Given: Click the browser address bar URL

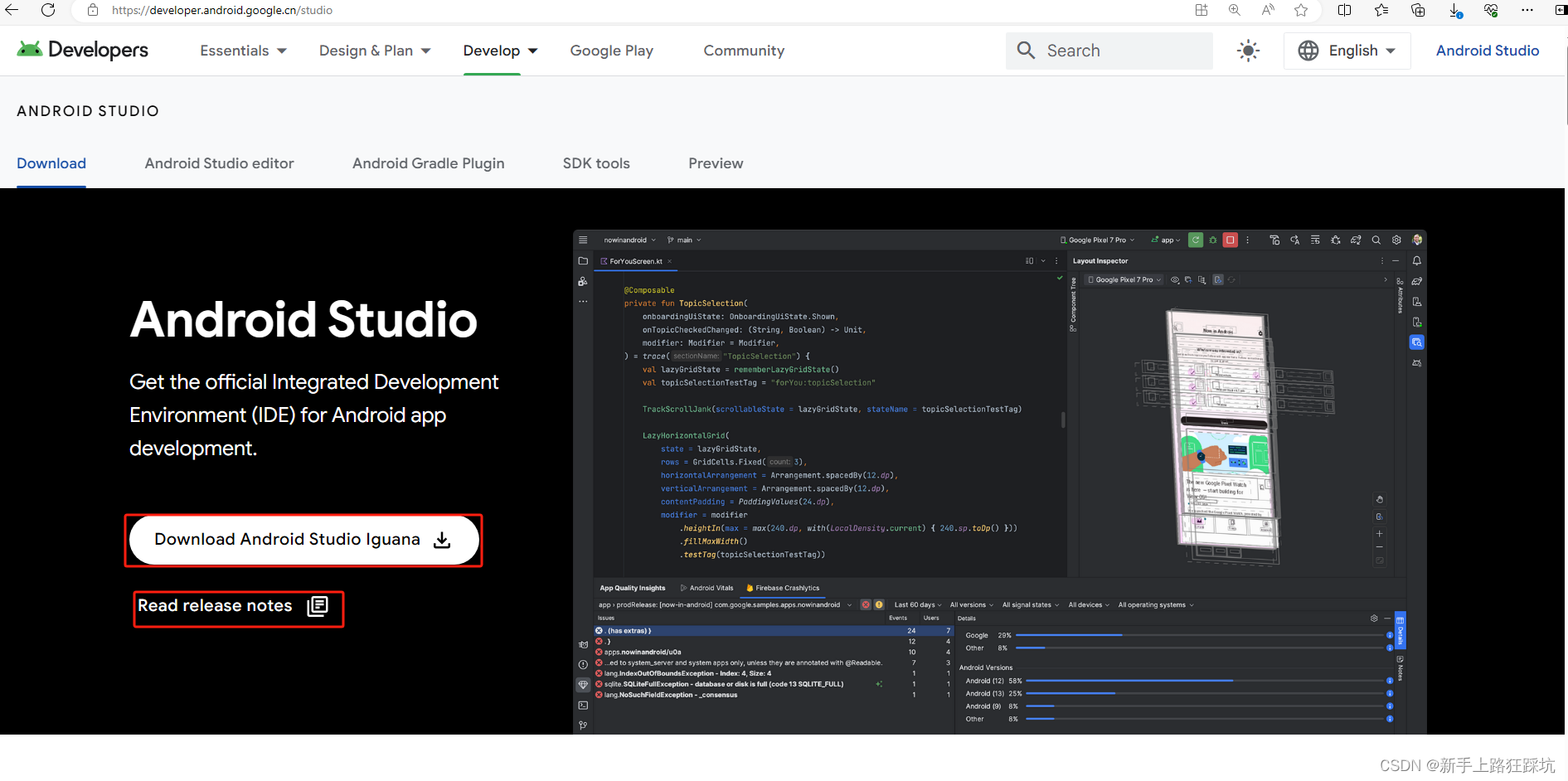Looking at the screenshot, I should pyautogui.click(x=222, y=10).
